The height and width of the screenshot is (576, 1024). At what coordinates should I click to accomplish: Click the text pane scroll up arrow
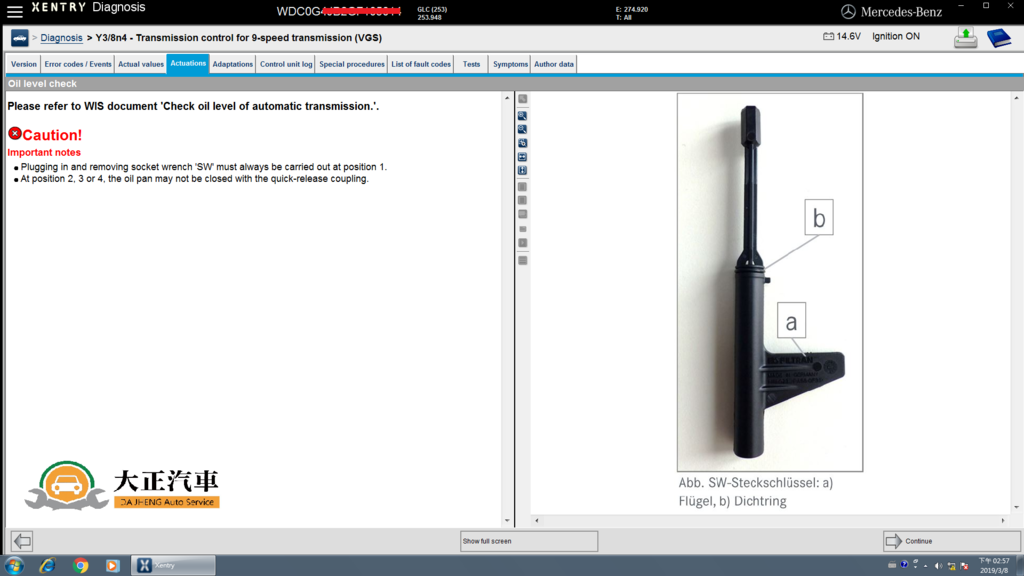pyautogui.click(x=507, y=98)
